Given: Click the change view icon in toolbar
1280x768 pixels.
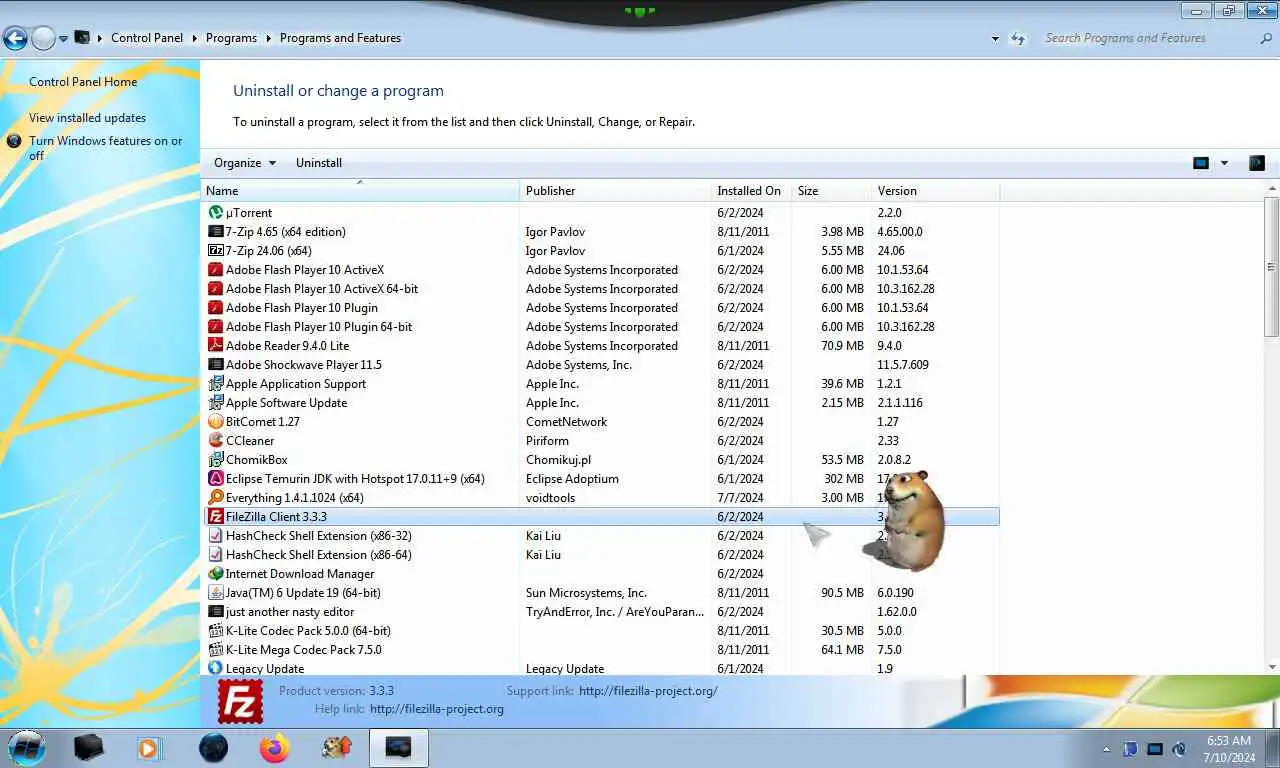Looking at the screenshot, I should coord(1201,163).
